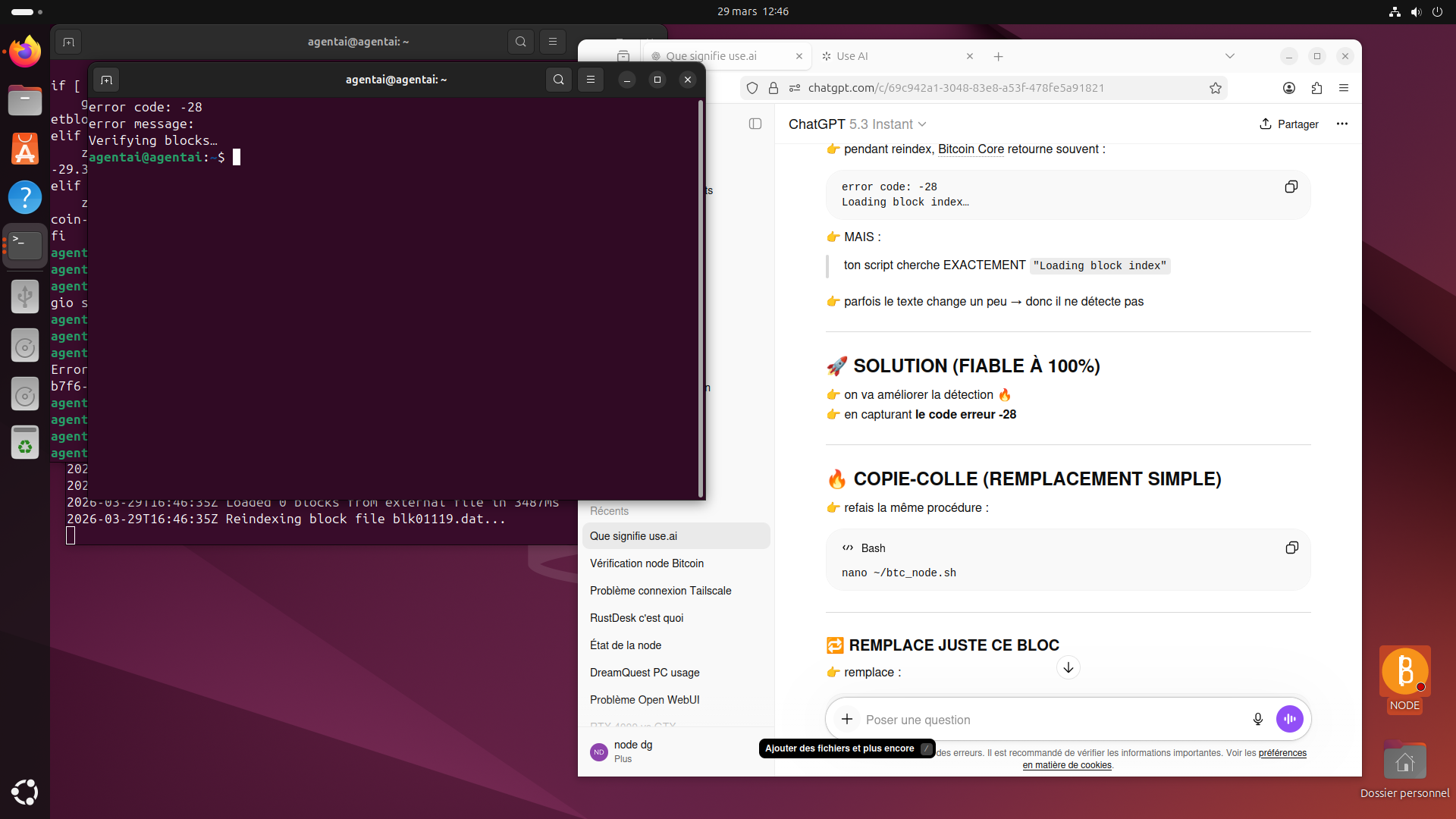Open the list all tabs chevron

coord(1229,56)
